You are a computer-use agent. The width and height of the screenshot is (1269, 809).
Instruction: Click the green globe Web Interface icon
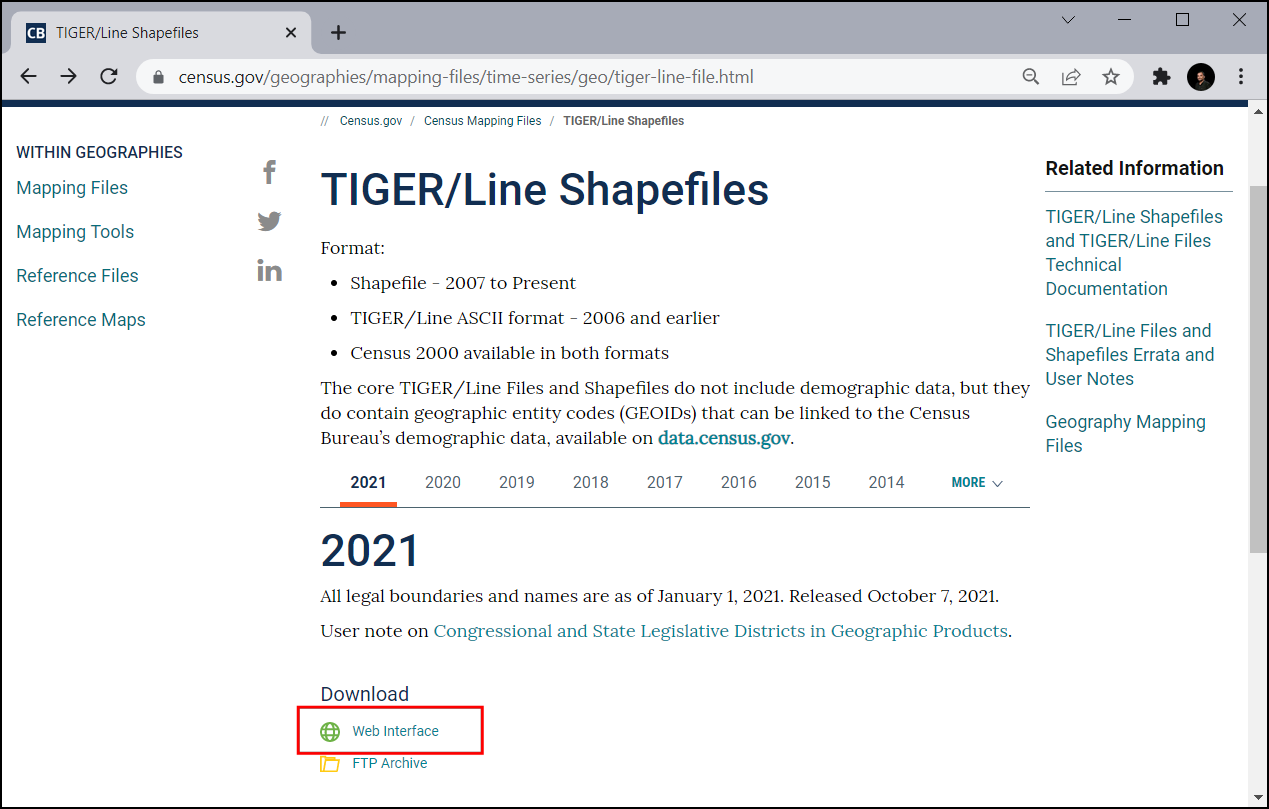pos(330,732)
